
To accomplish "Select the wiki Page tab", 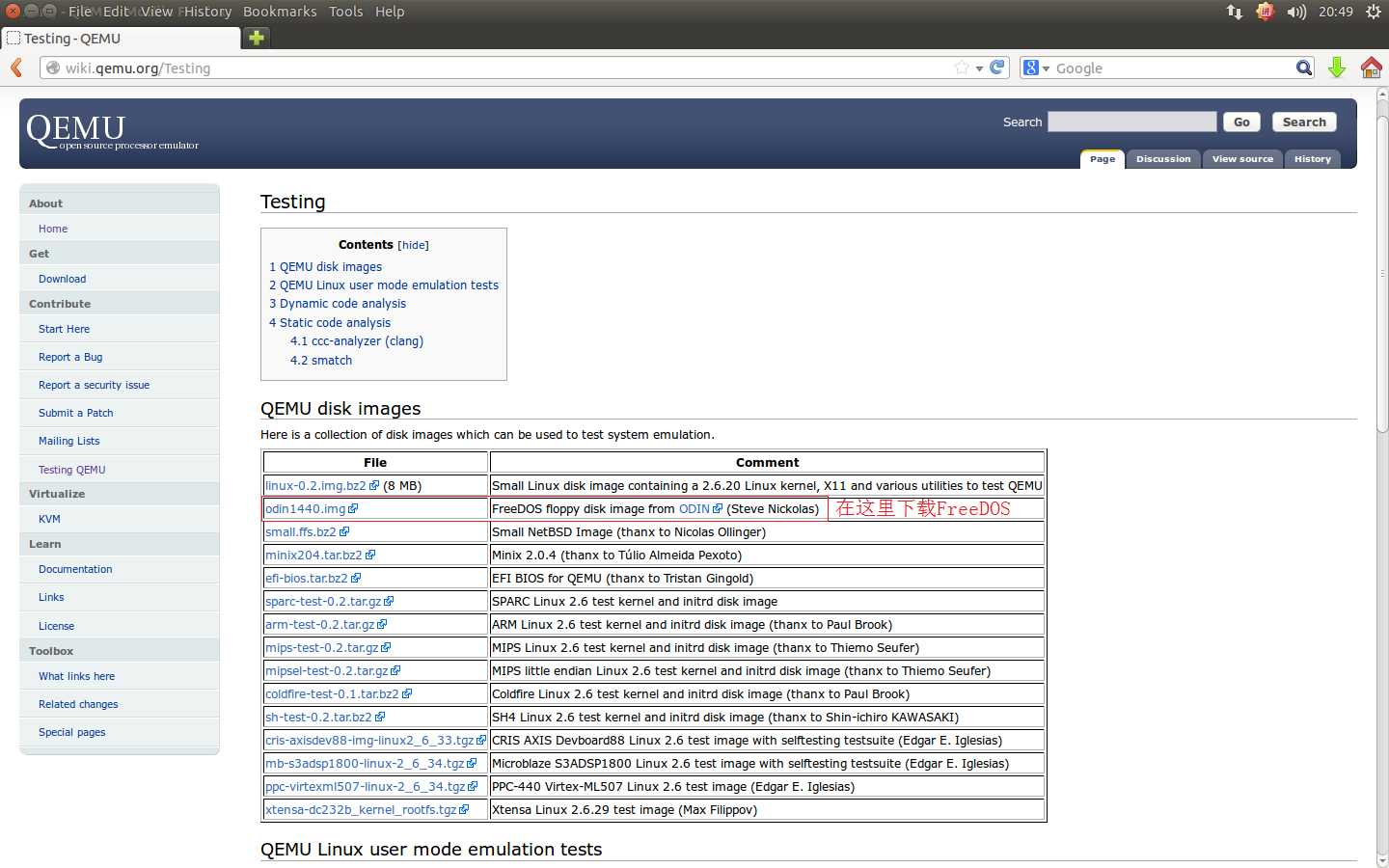I will click(x=1103, y=159).
